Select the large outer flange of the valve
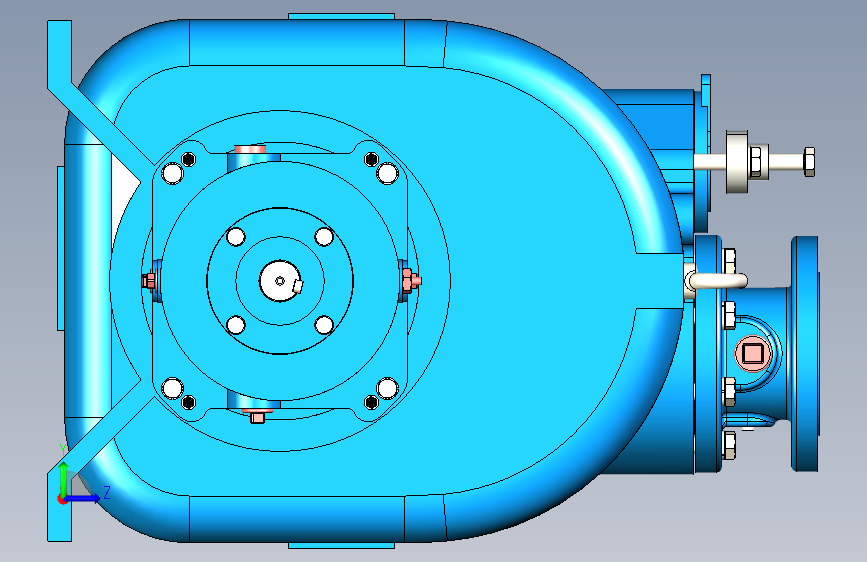Viewport: 867px width, 562px height. coord(805,354)
